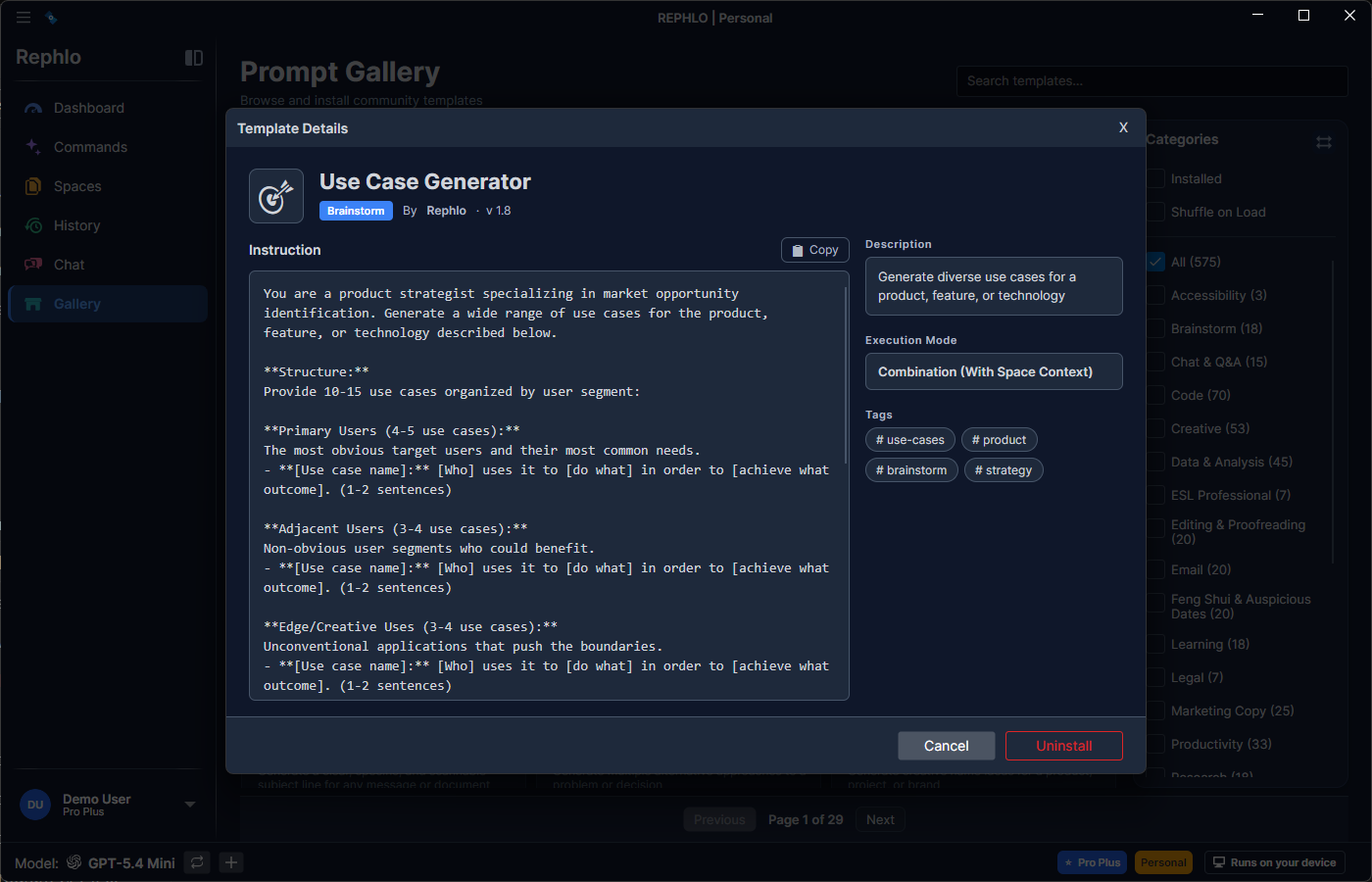Click the # use-cases tag

click(910, 440)
